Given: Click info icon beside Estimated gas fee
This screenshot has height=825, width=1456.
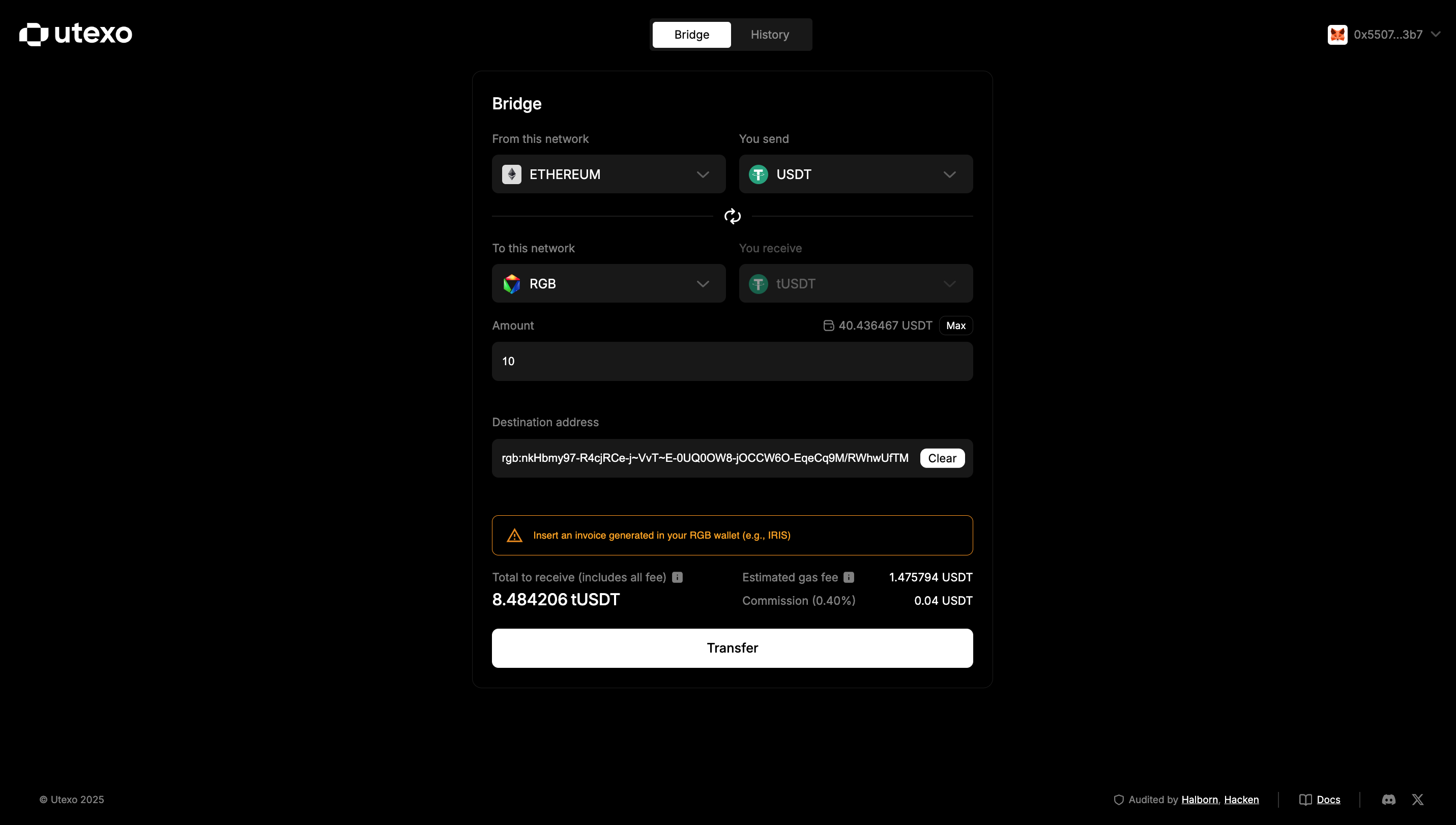Looking at the screenshot, I should coord(849,577).
